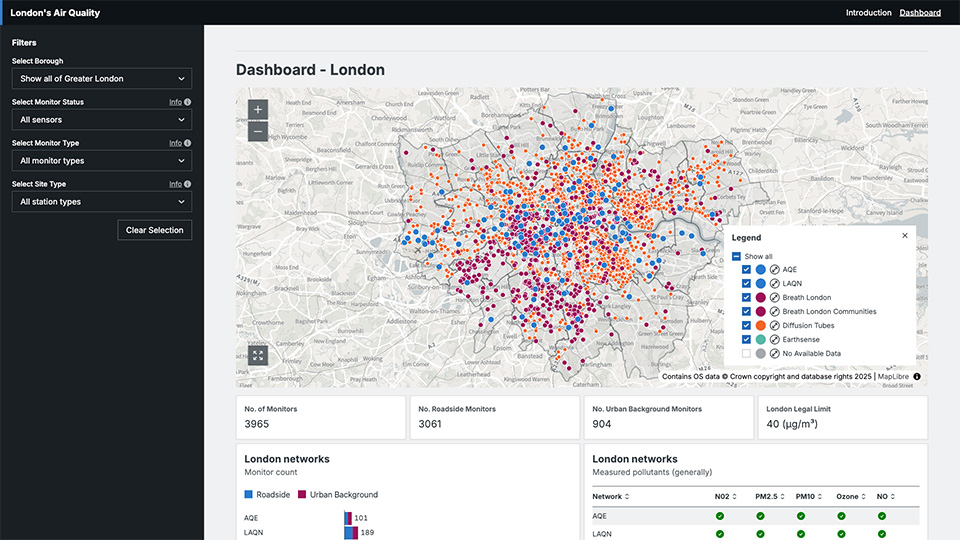Click the orange Diffusion Tubes legend dot
Viewport: 960px width, 540px height.
point(760,326)
